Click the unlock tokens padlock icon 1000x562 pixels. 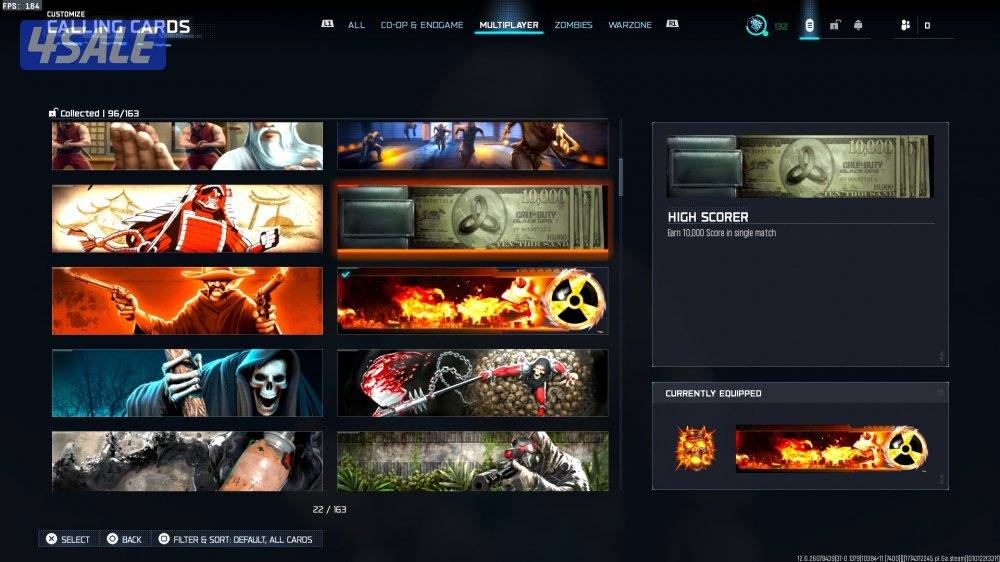click(834, 25)
